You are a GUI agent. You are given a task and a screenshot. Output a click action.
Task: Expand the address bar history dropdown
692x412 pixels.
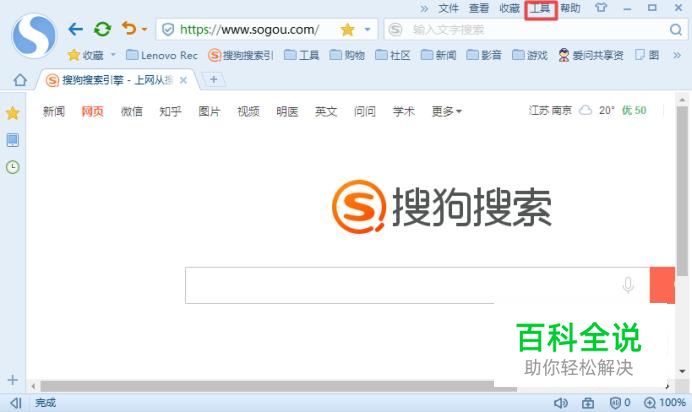(x=367, y=30)
